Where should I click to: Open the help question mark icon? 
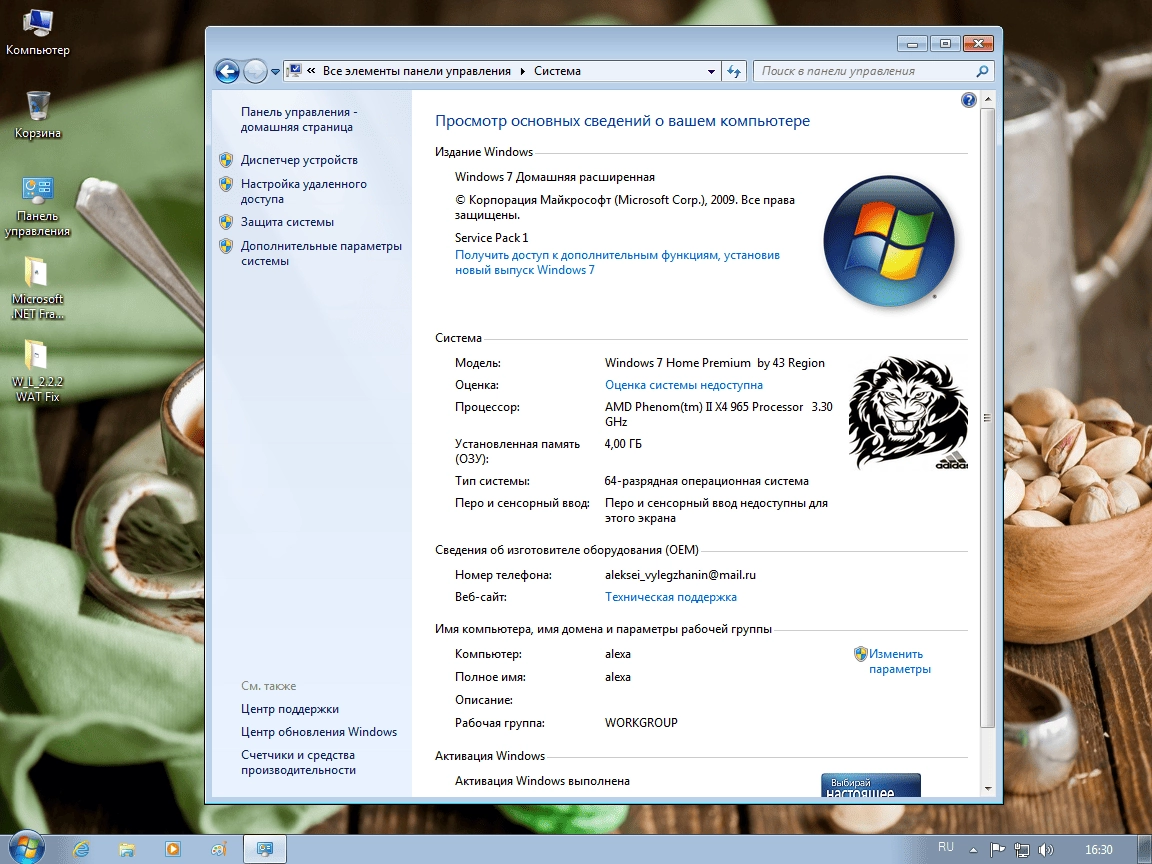pos(968,100)
